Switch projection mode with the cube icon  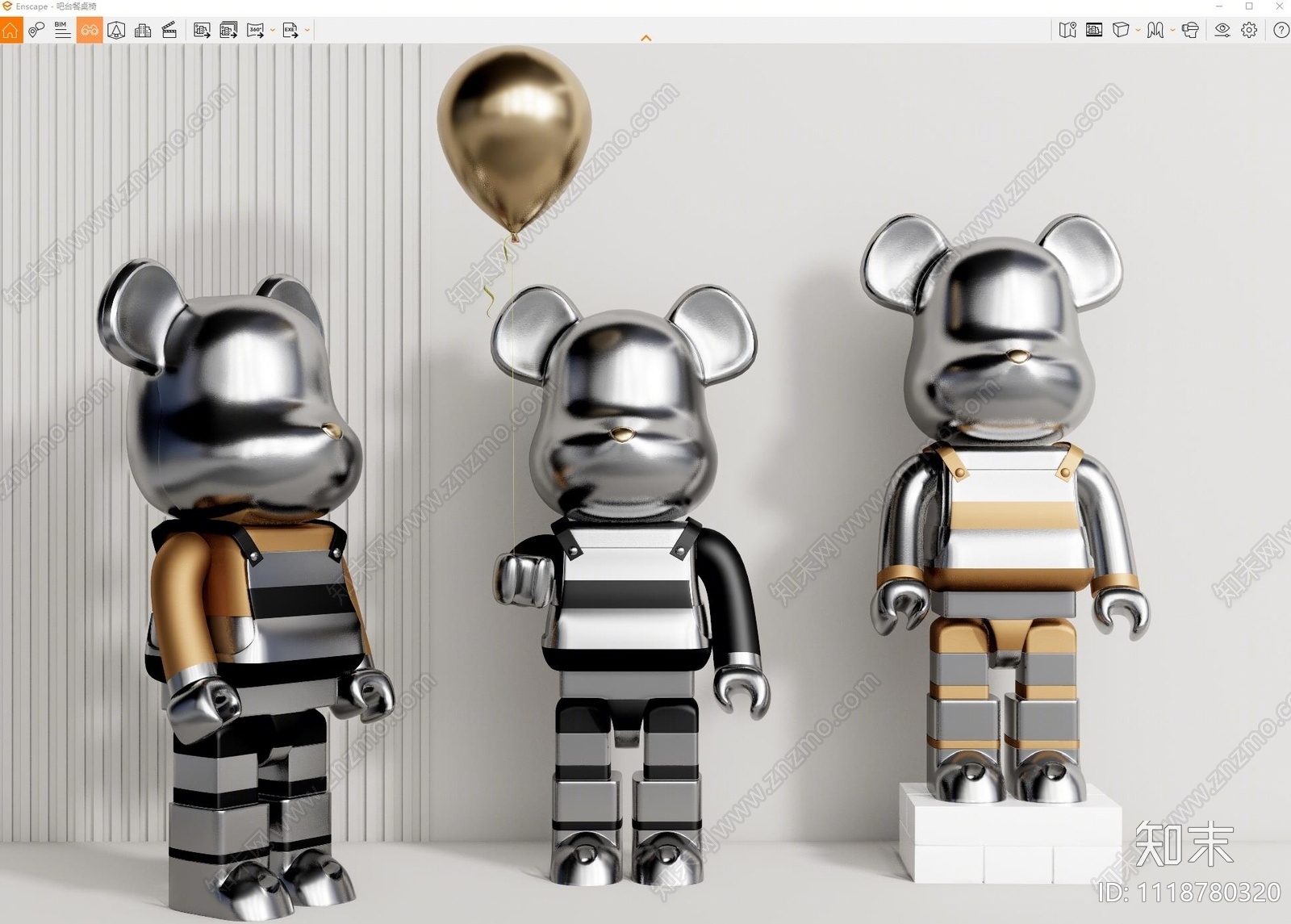pyautogui.click(x=1121, y=31)
